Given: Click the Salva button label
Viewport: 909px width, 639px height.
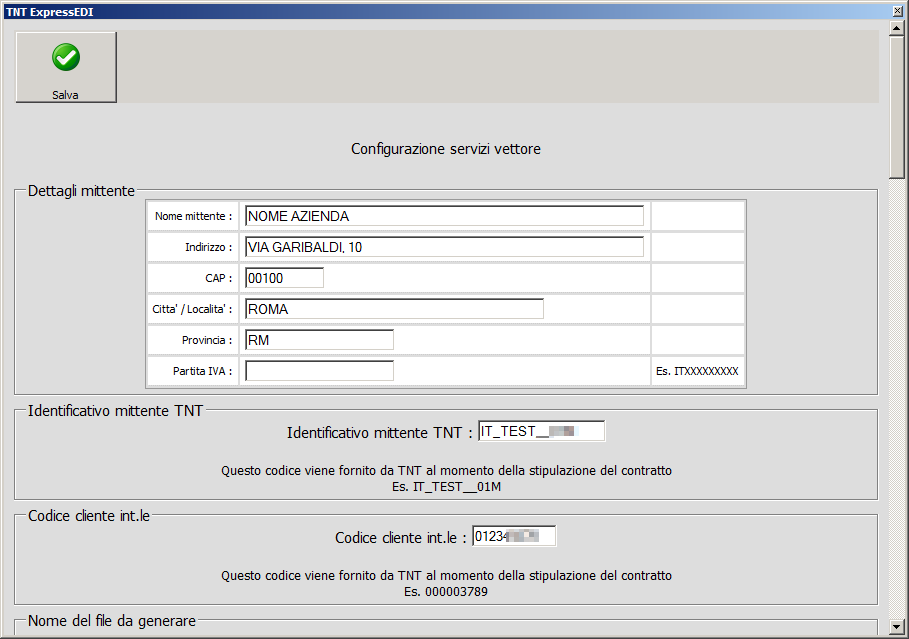Looking at the screenshot, I should [65, 95].
